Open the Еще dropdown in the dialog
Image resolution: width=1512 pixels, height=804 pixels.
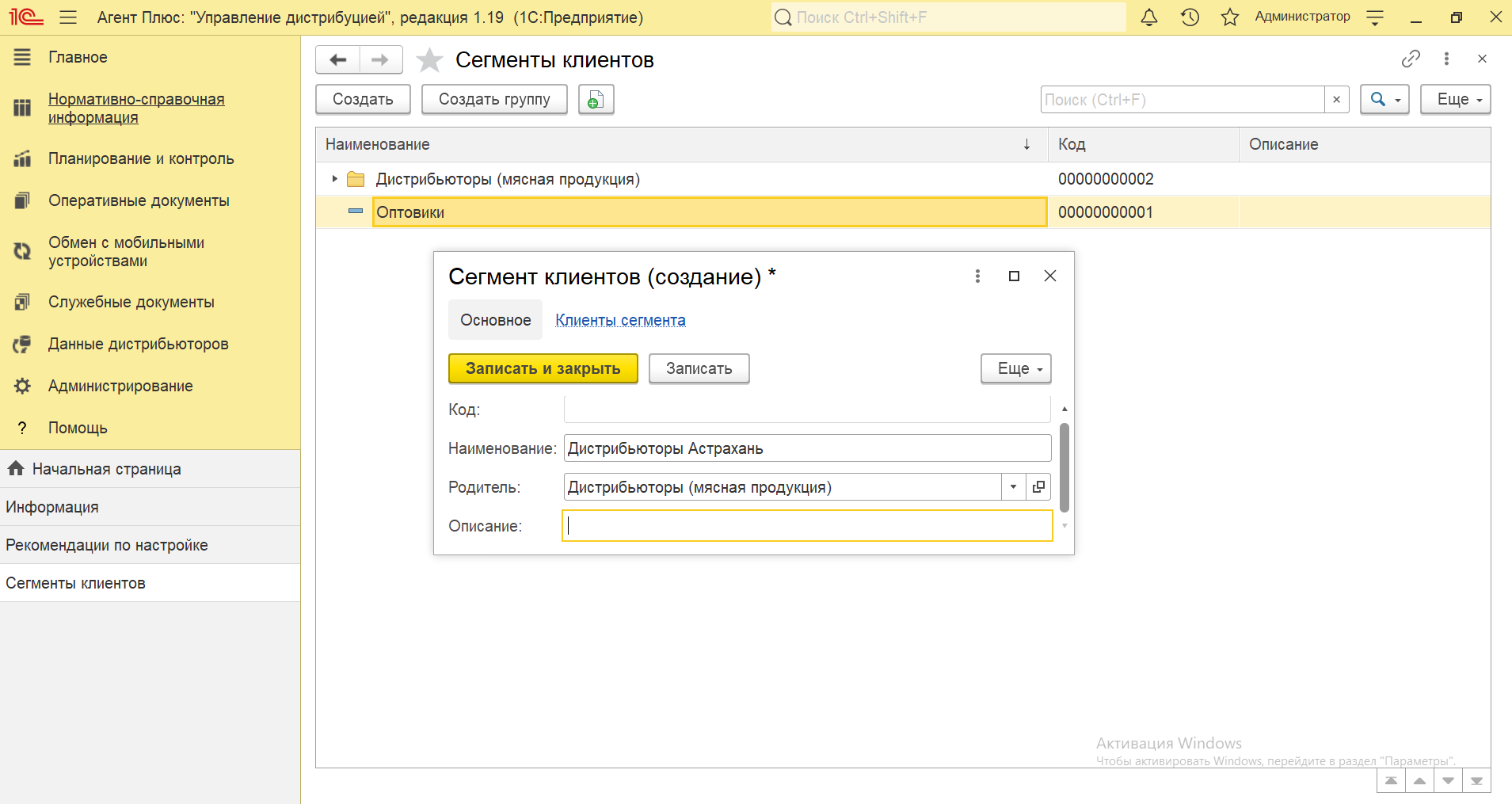tap(1015, 368)
